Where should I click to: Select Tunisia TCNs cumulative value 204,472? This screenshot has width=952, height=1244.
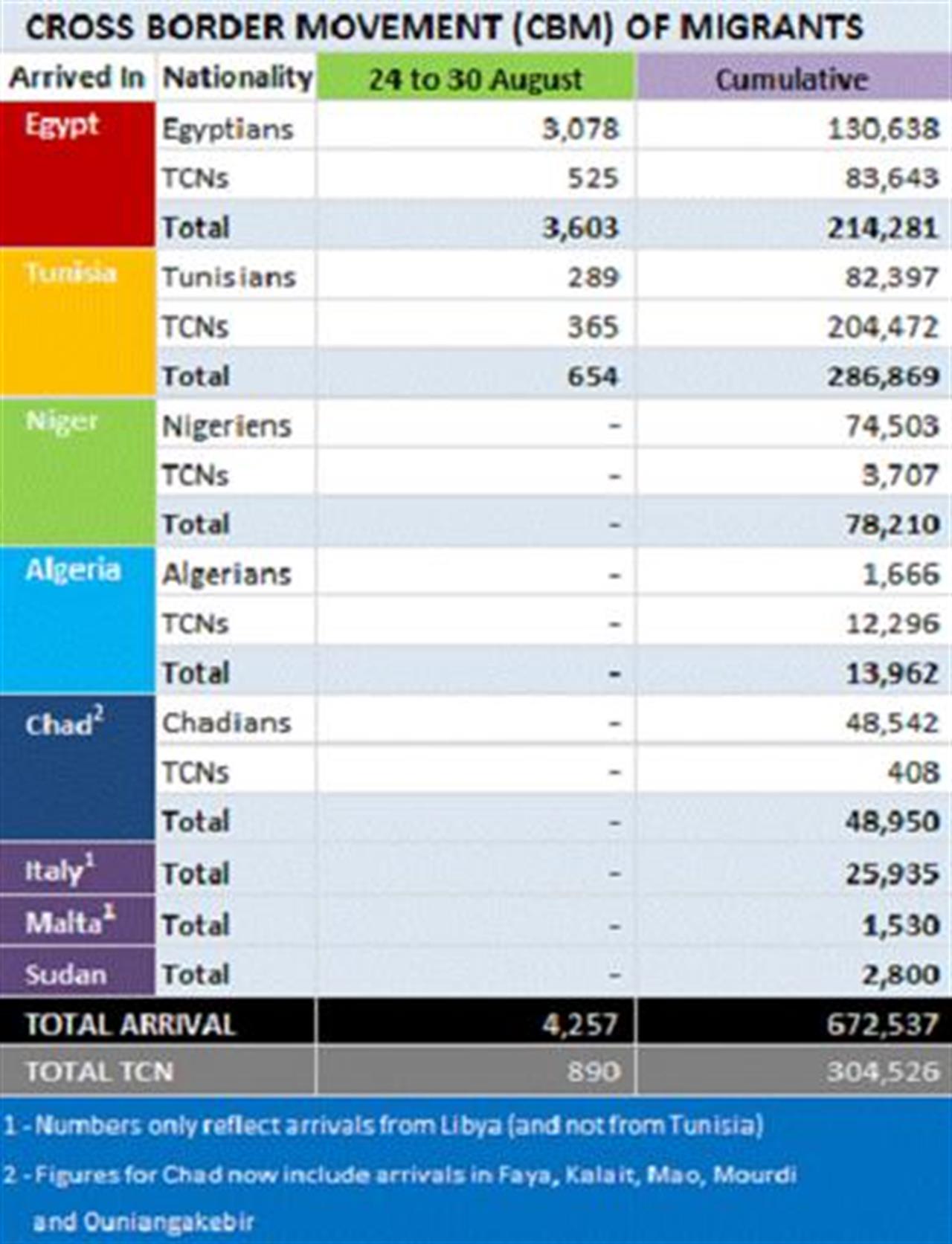[884, 326]
